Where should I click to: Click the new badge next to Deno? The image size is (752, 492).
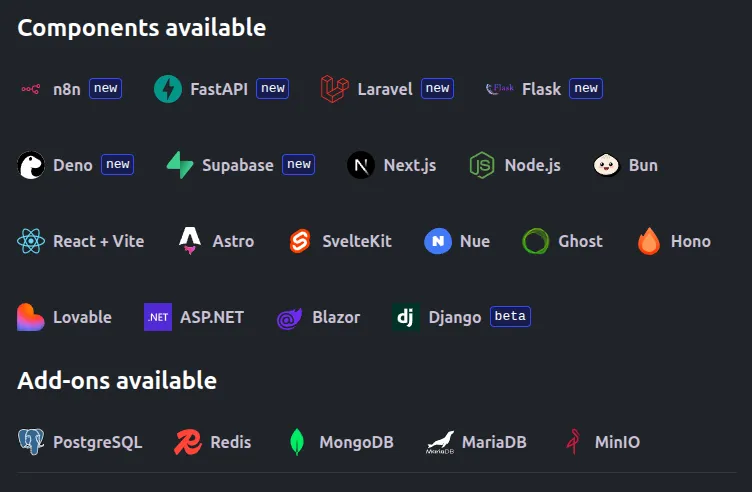[118, 164]
